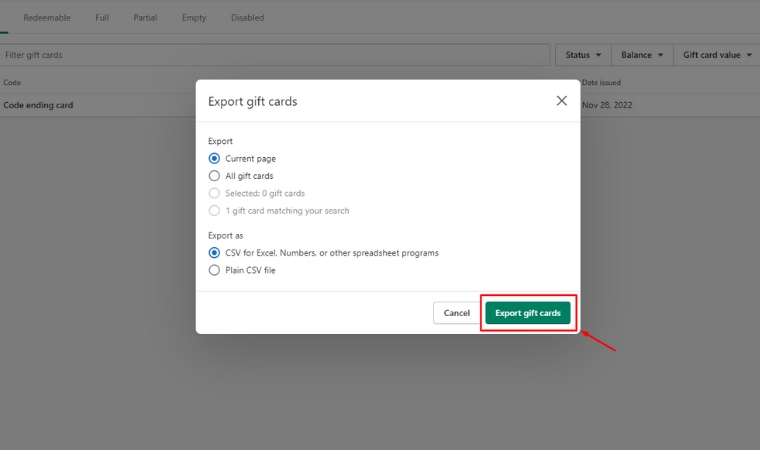Click the Date issued column header
760x450 pixels.
point(601,82)
